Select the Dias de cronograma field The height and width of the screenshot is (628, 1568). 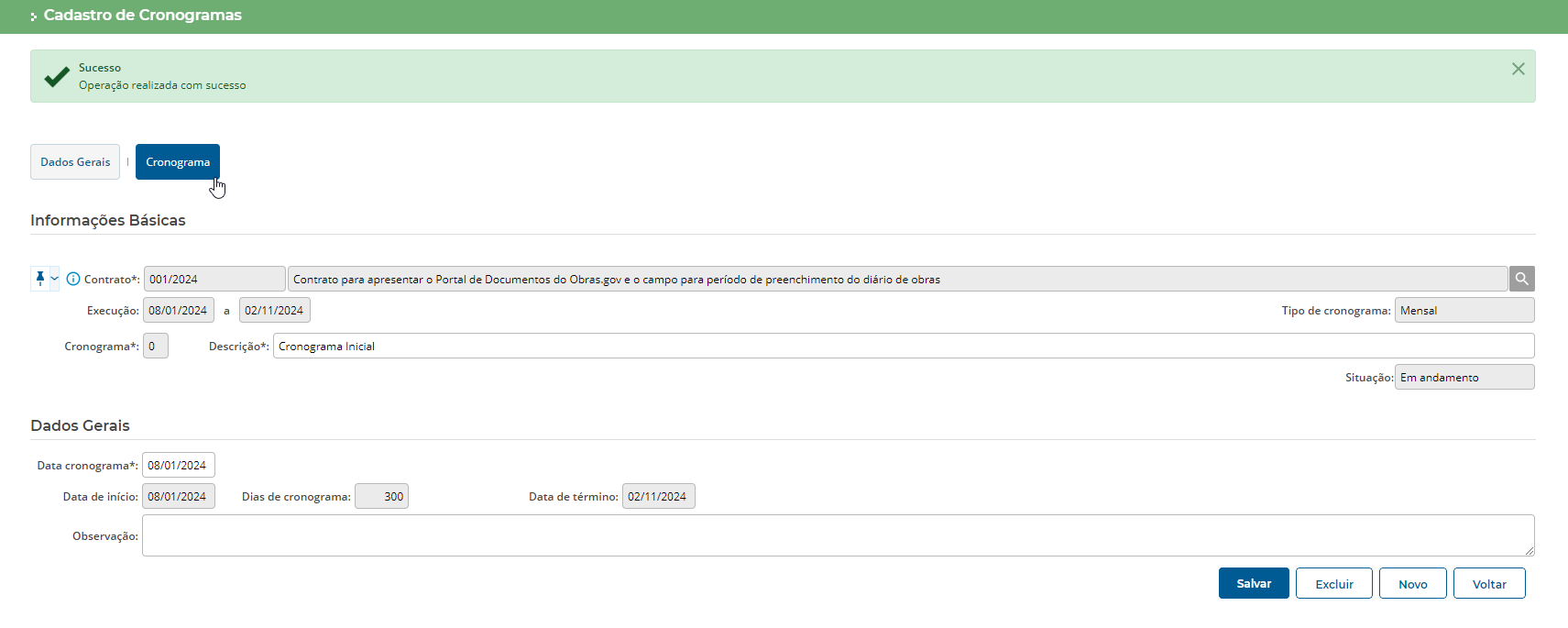(381, 497)
